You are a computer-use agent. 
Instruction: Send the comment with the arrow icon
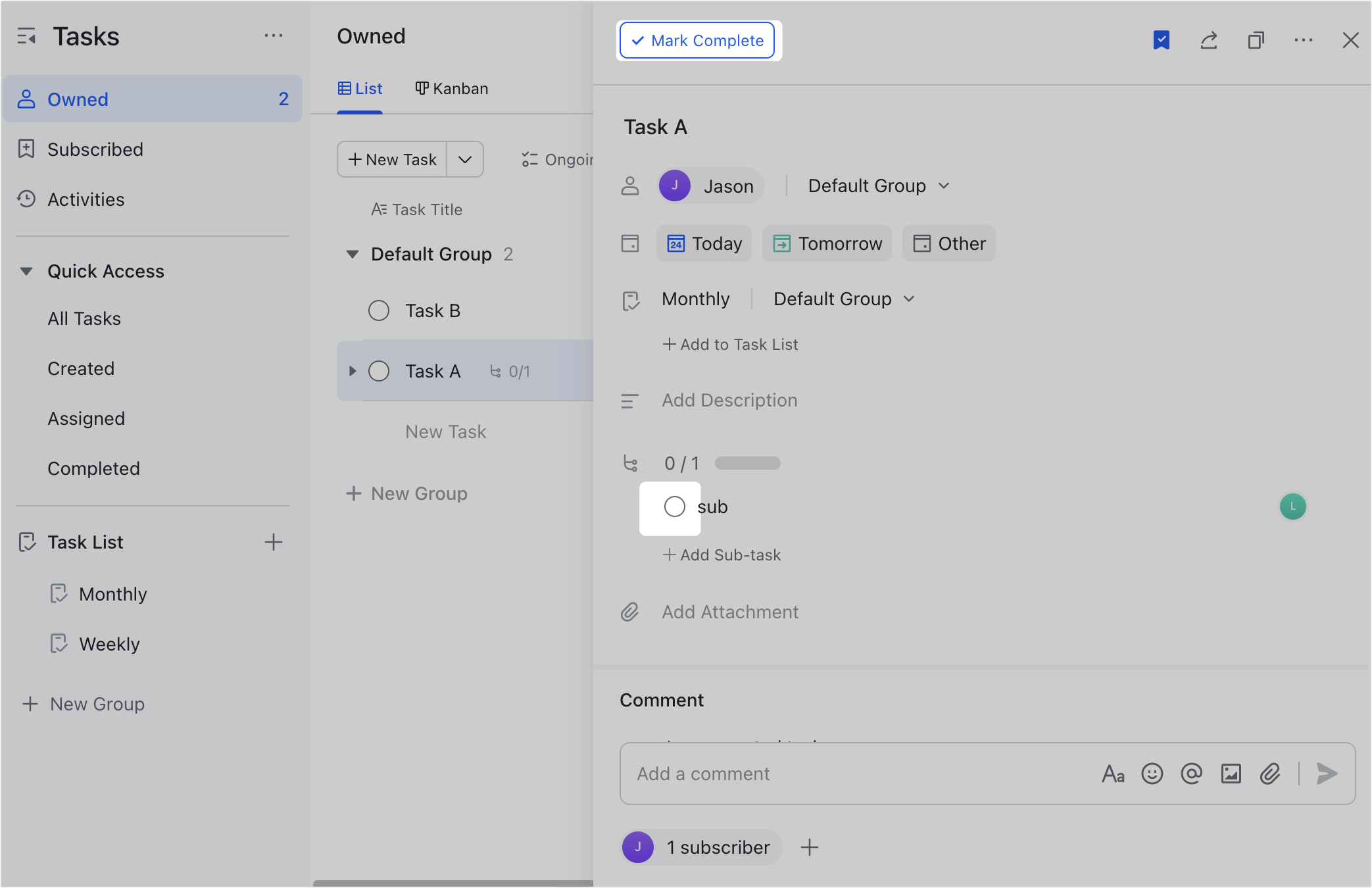tap(1326, 774)
